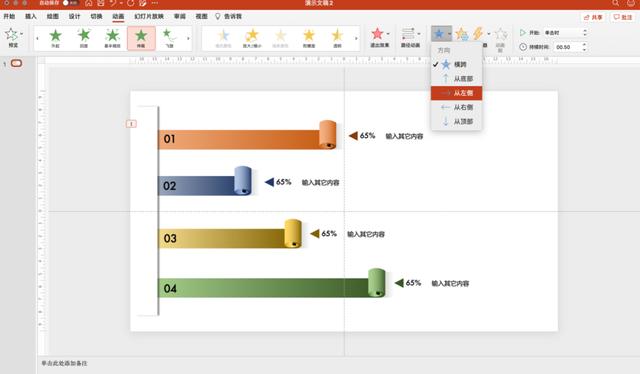The width and height of the screenshot is (640, 374).
Task: Open the 切换 (Transitions) tab
Action: click(96, 16)
